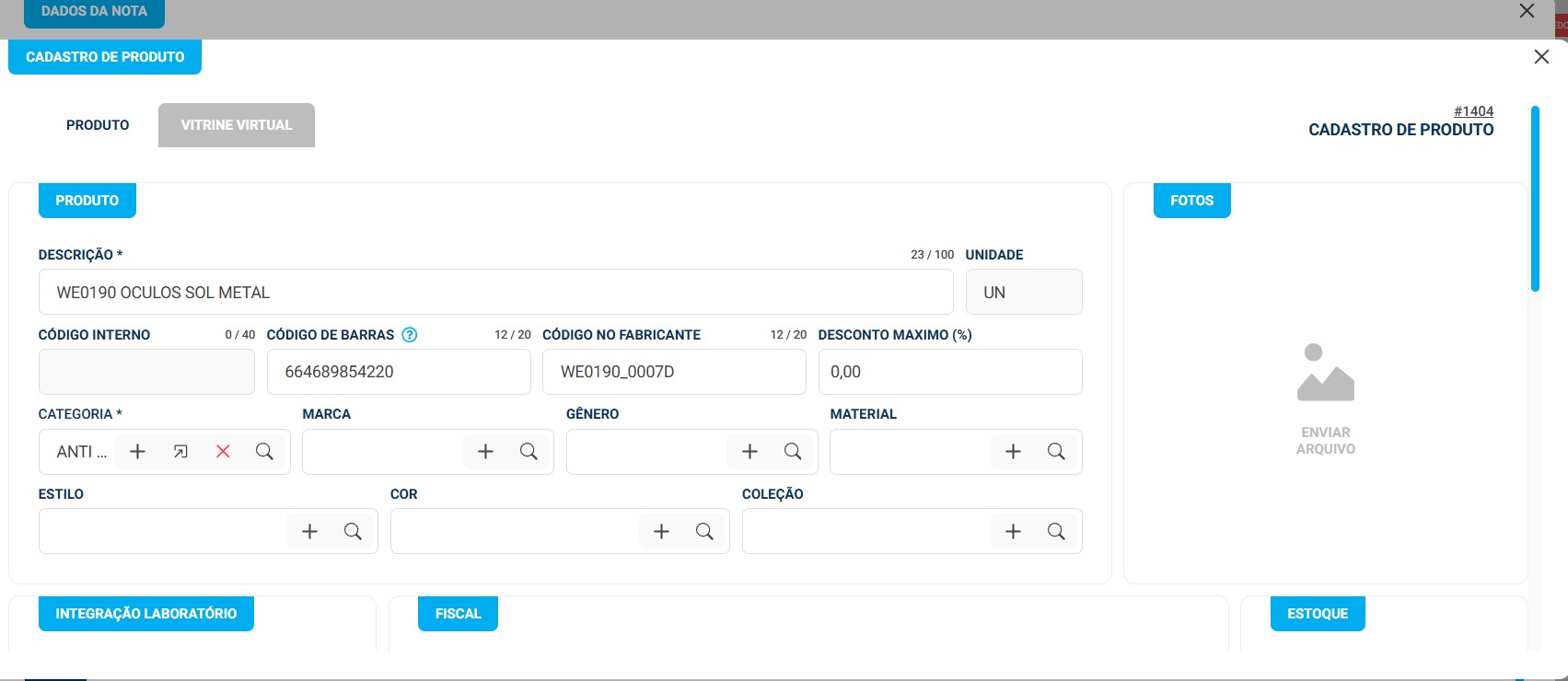The height and width of the screenshot is (681, 1568).
Task: Search categories with magnifier icon
Action: [x=264, y=452]
